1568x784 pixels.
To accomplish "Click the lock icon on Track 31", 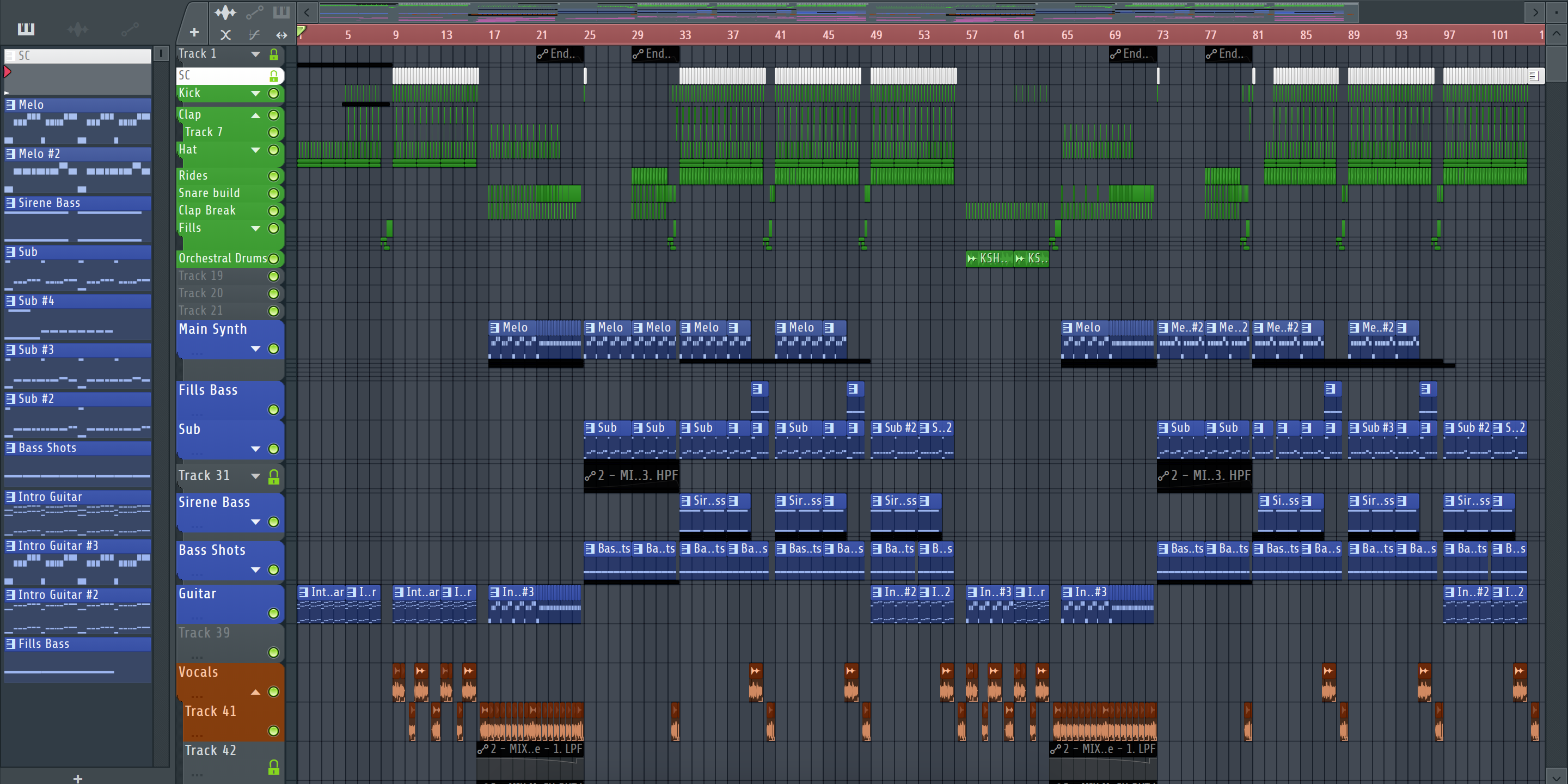I will pyautogui.click(x=274, y=476).
